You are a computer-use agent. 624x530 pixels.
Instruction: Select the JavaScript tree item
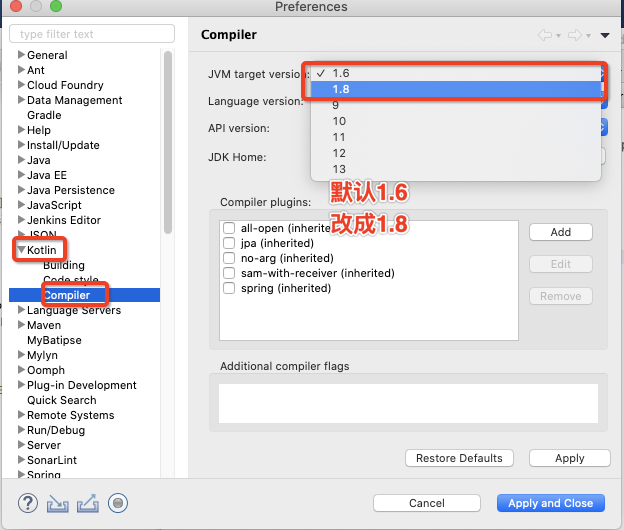54,205
